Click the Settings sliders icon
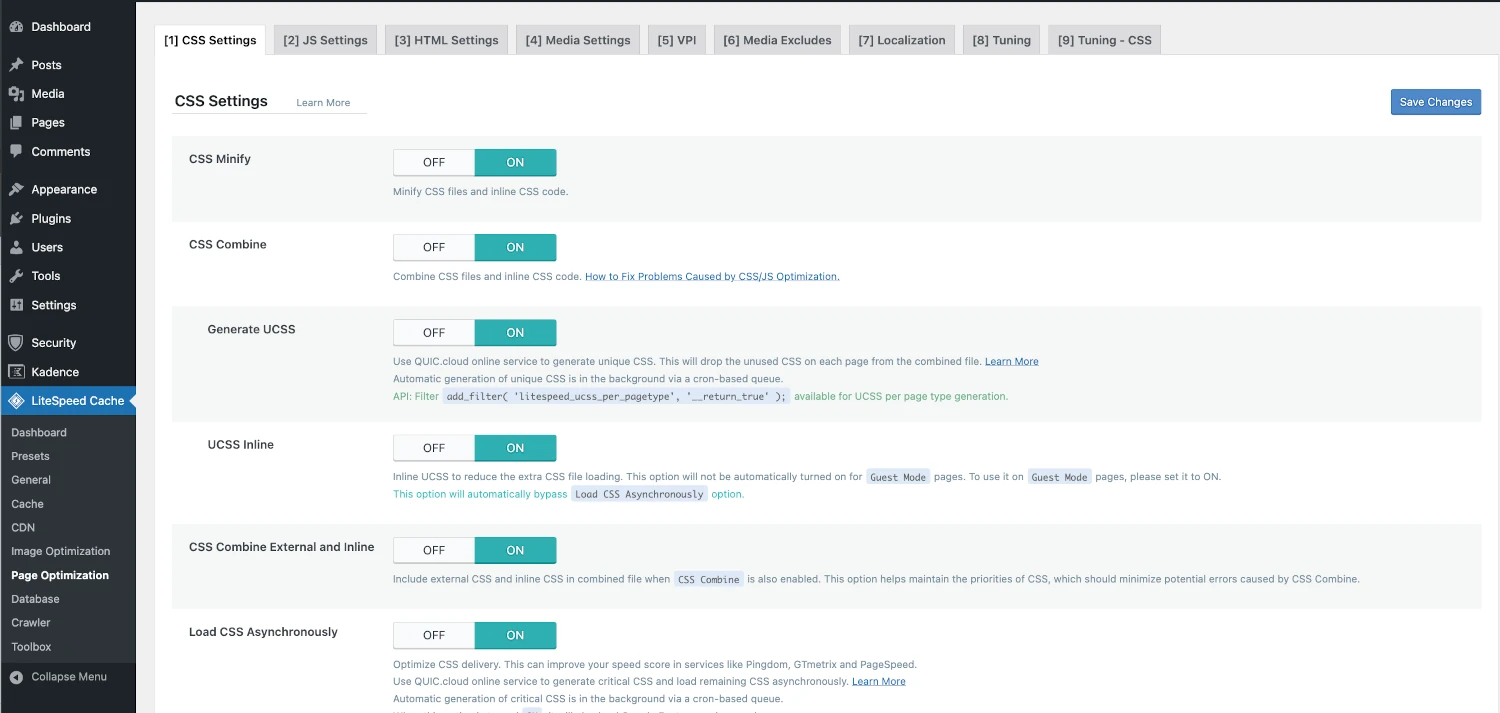Viewport: 1500px width, 713px height. pos(16,305)
